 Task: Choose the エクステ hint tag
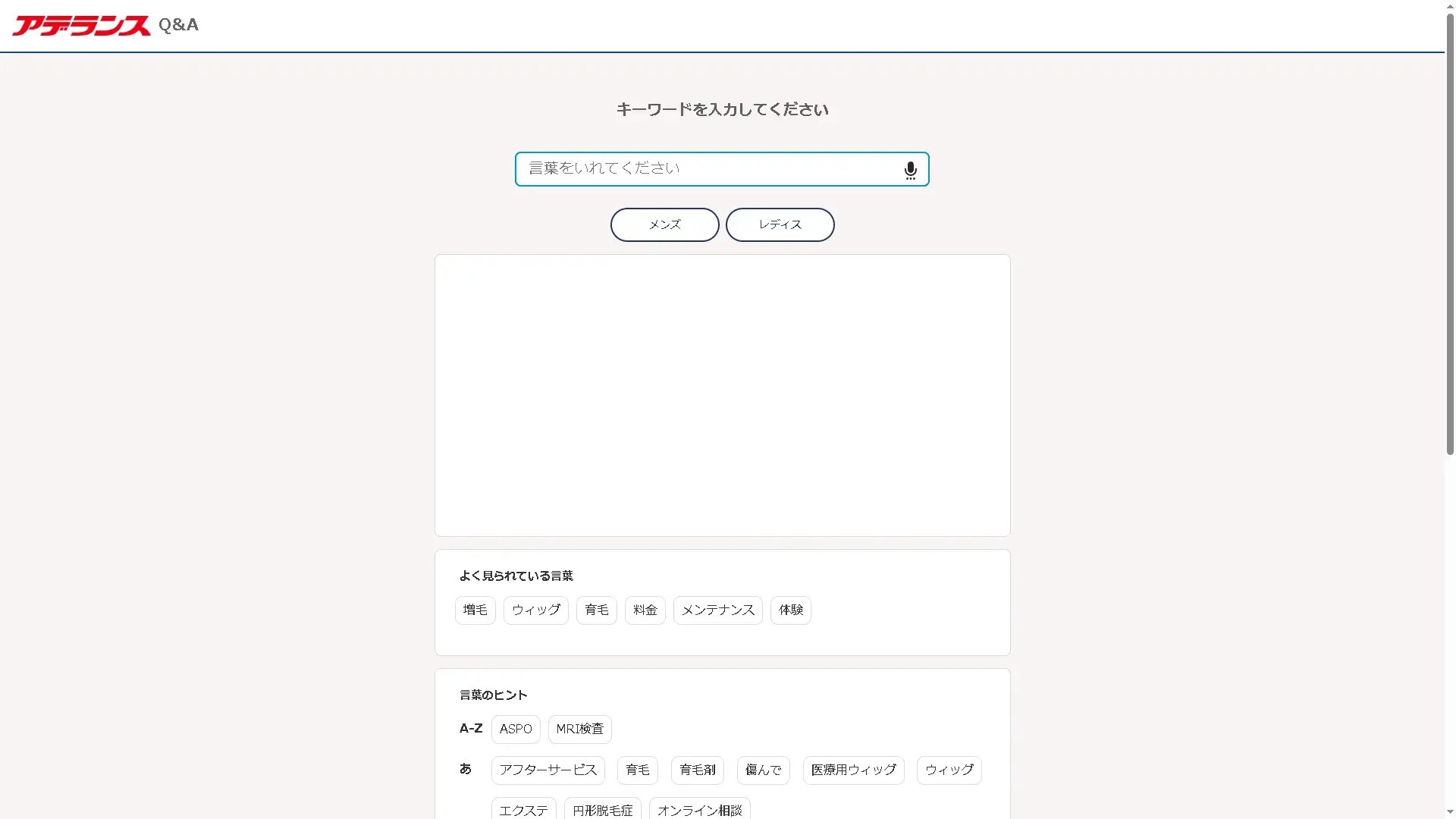point(523,809)
